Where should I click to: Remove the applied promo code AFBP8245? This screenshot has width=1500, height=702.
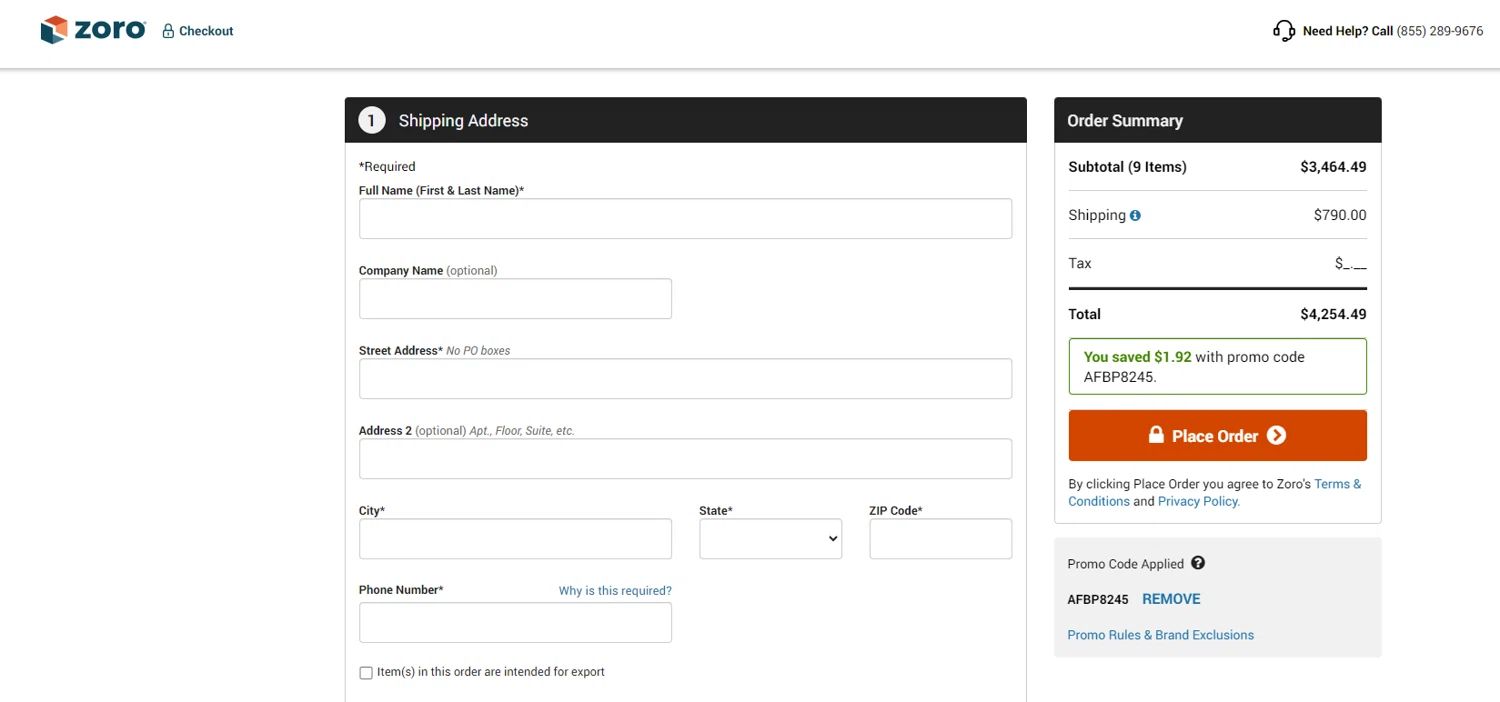1171,599
